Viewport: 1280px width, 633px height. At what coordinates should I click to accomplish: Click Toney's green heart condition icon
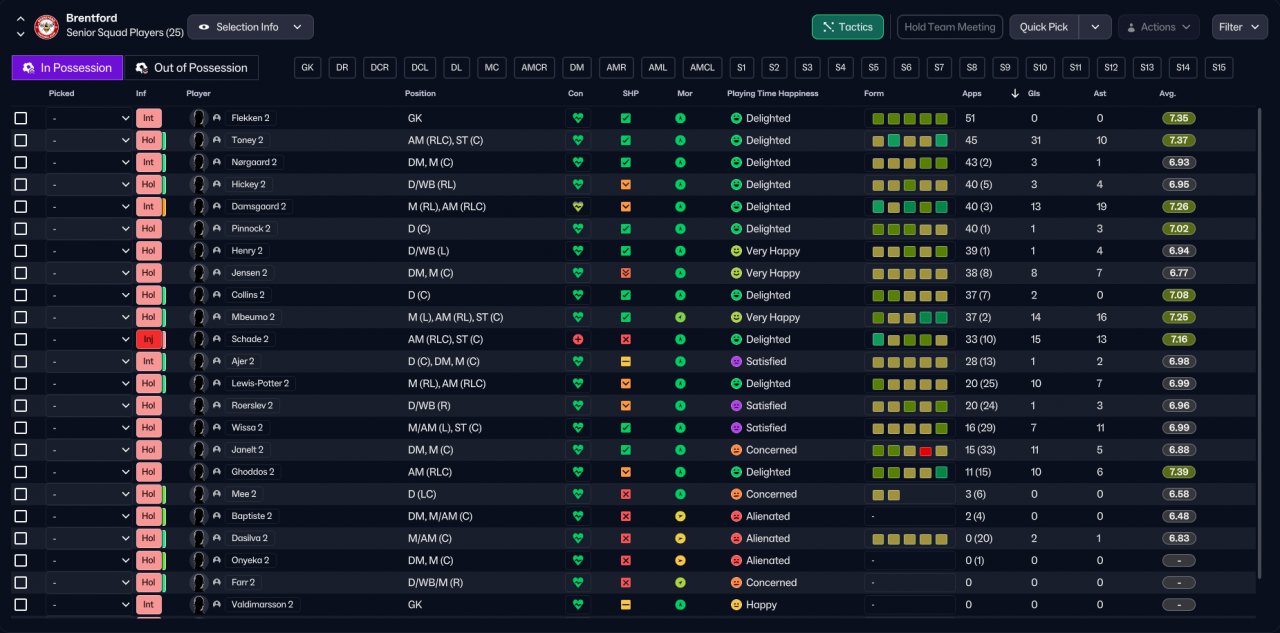[x=577, y=140]
